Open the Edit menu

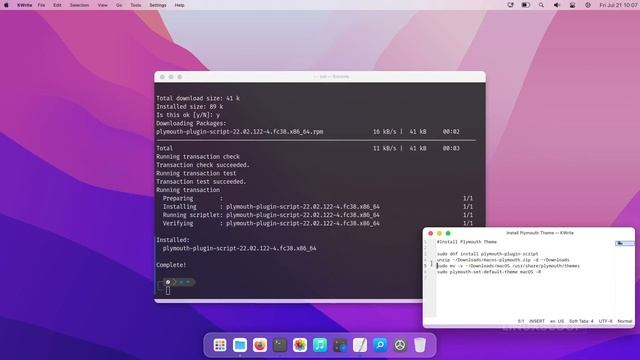point(57,5)
